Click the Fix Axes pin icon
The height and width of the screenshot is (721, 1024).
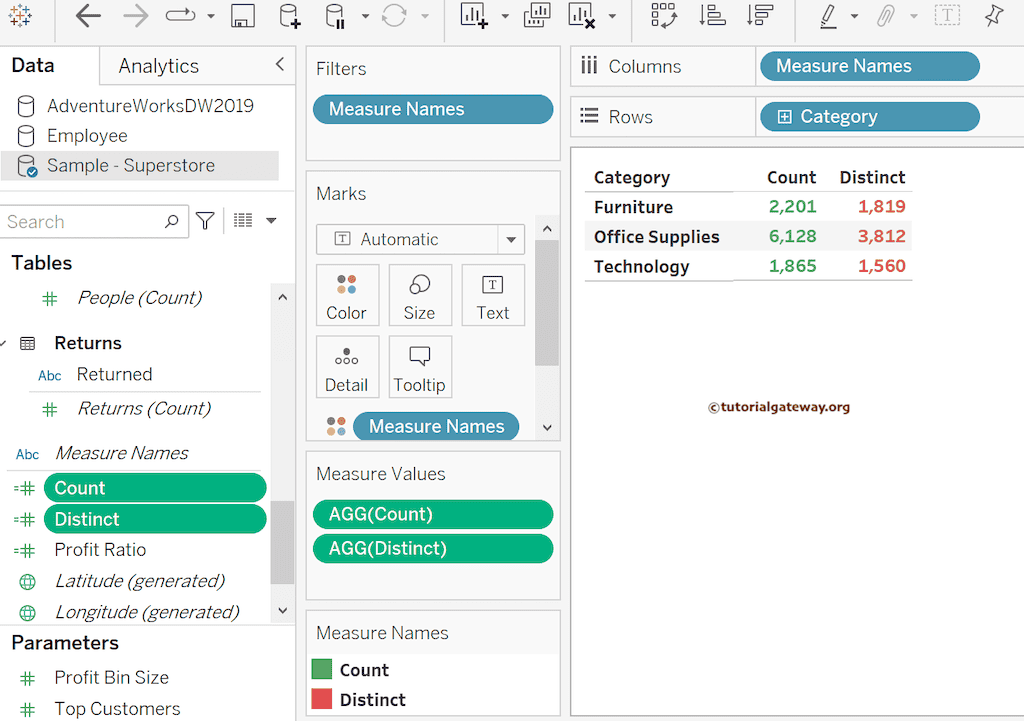994,16
